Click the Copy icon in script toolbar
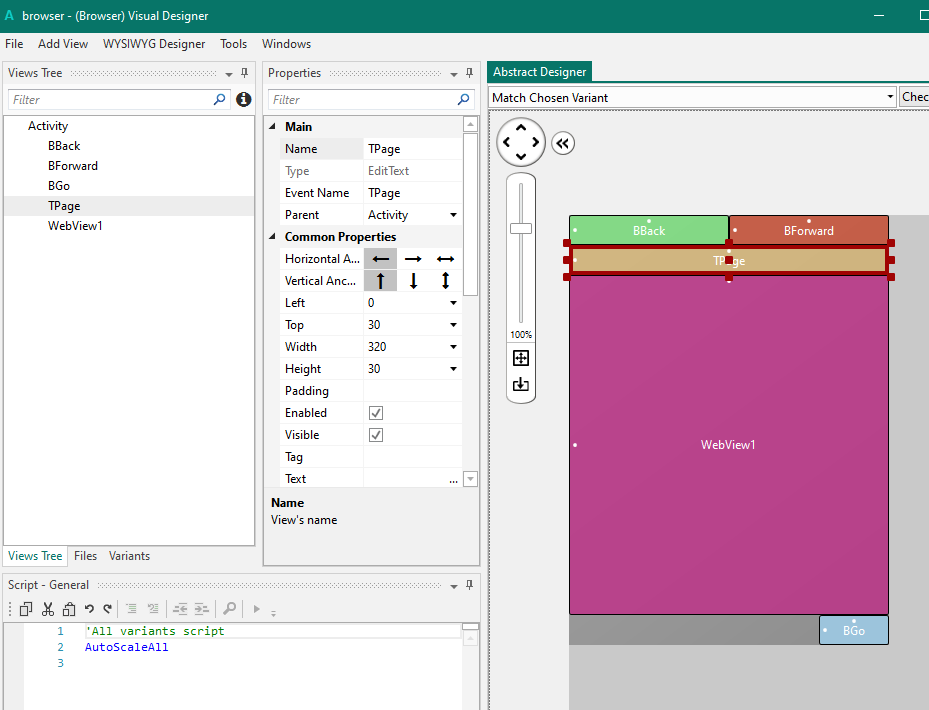This screenshot has height=710, width=929. (26, 608)
